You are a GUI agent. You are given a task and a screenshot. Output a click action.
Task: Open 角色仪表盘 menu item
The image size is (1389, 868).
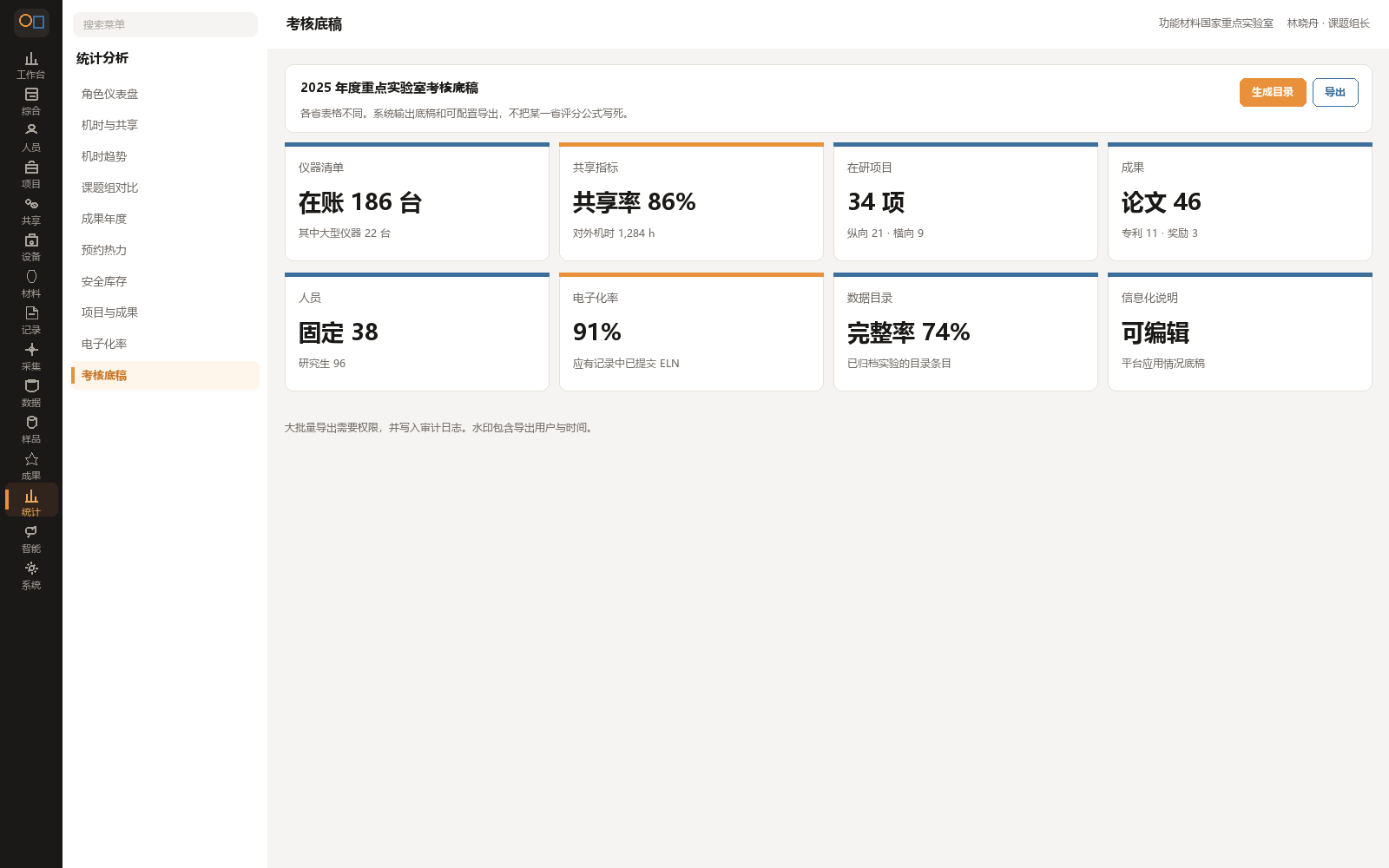coord(165,94)
